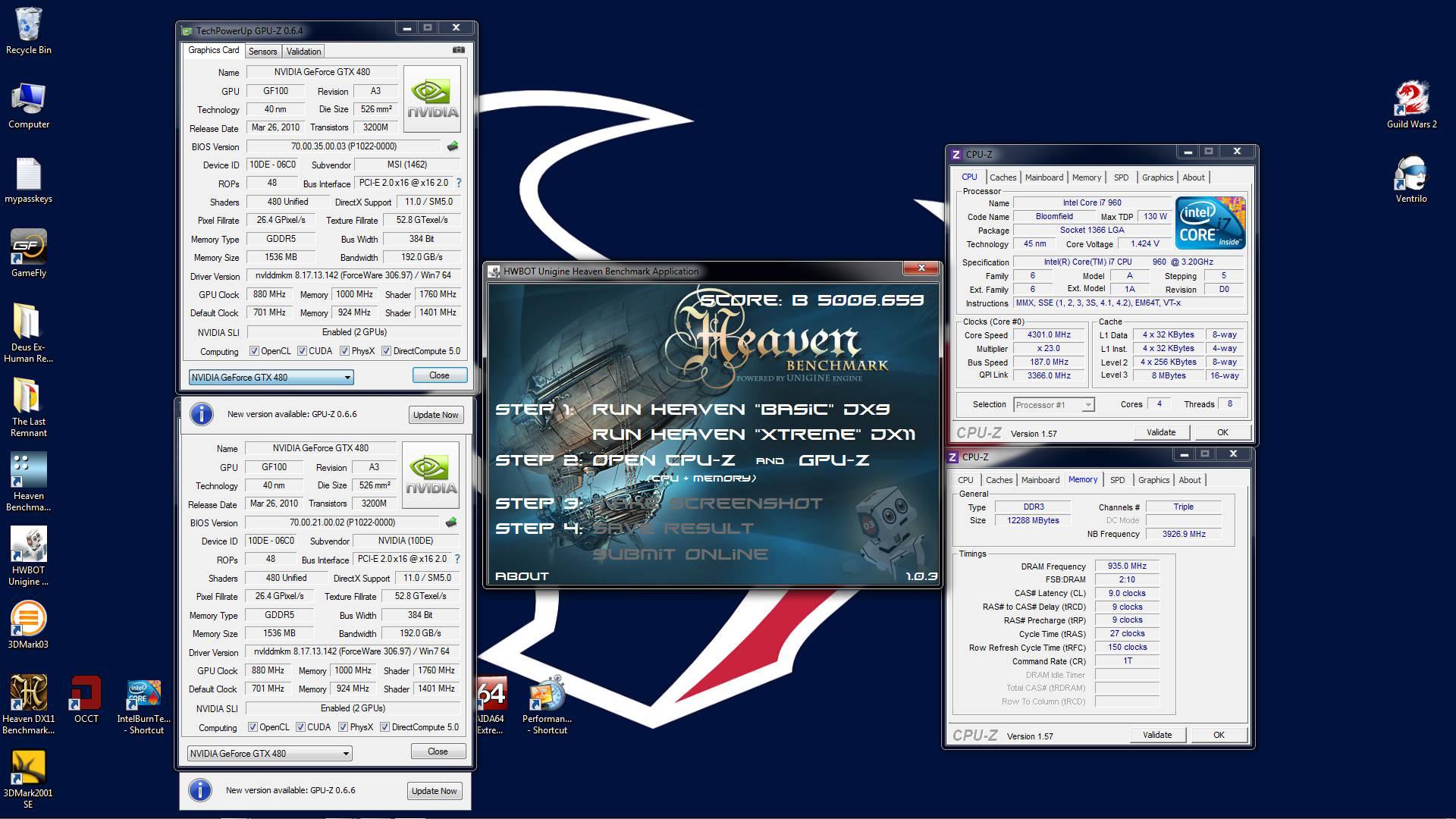Toggle OpenCL checkbox in bottom GPU-Z

[253, 727]
